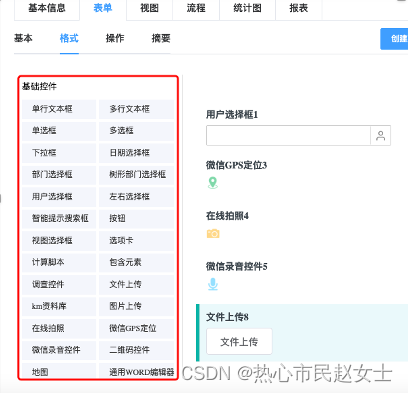
Task: Add the 单选框 control
Action: pos(59,131)
